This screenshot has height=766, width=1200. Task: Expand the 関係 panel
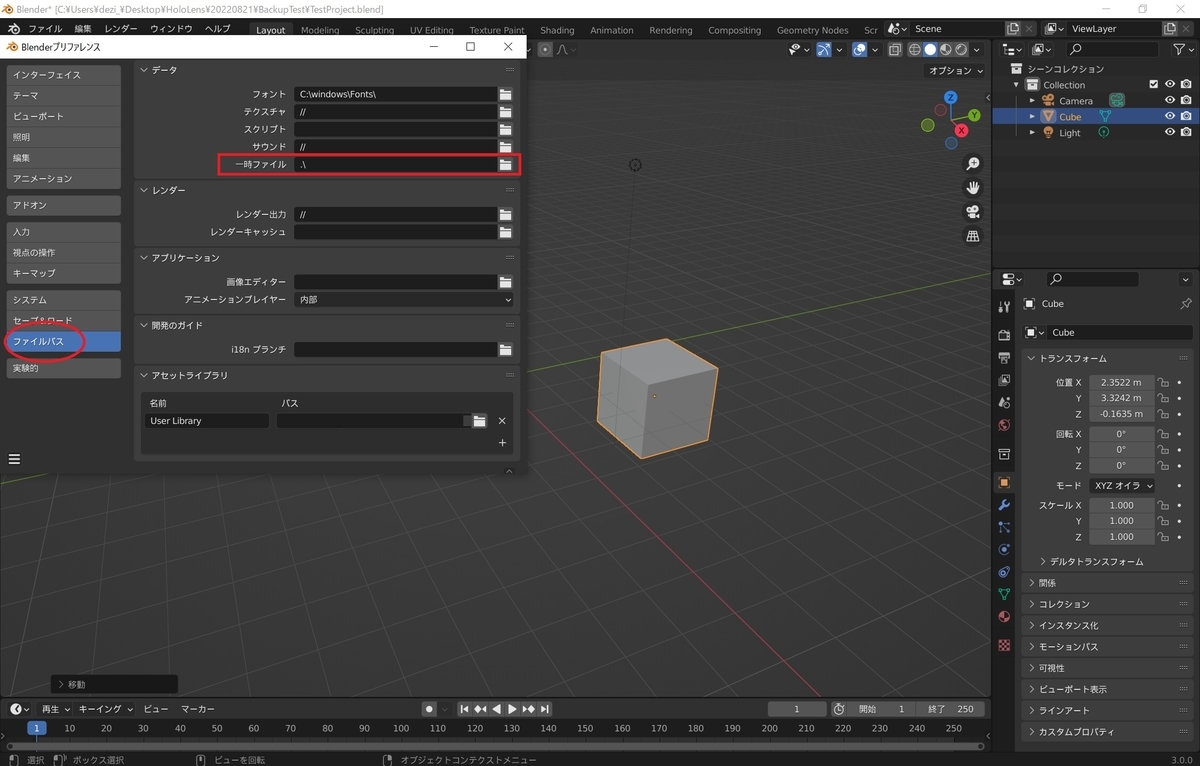1108,582
